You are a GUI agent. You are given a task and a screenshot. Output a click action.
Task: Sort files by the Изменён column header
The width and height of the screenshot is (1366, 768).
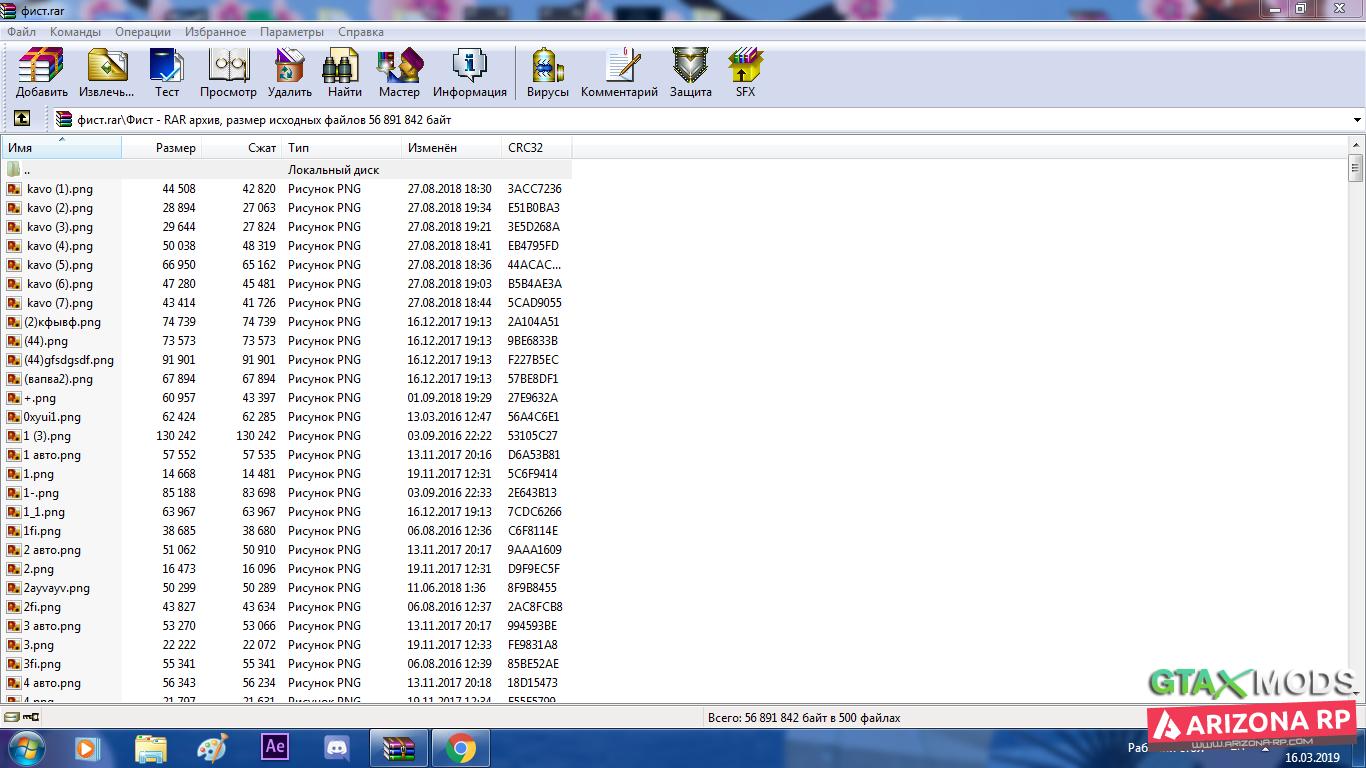[432, 148]
